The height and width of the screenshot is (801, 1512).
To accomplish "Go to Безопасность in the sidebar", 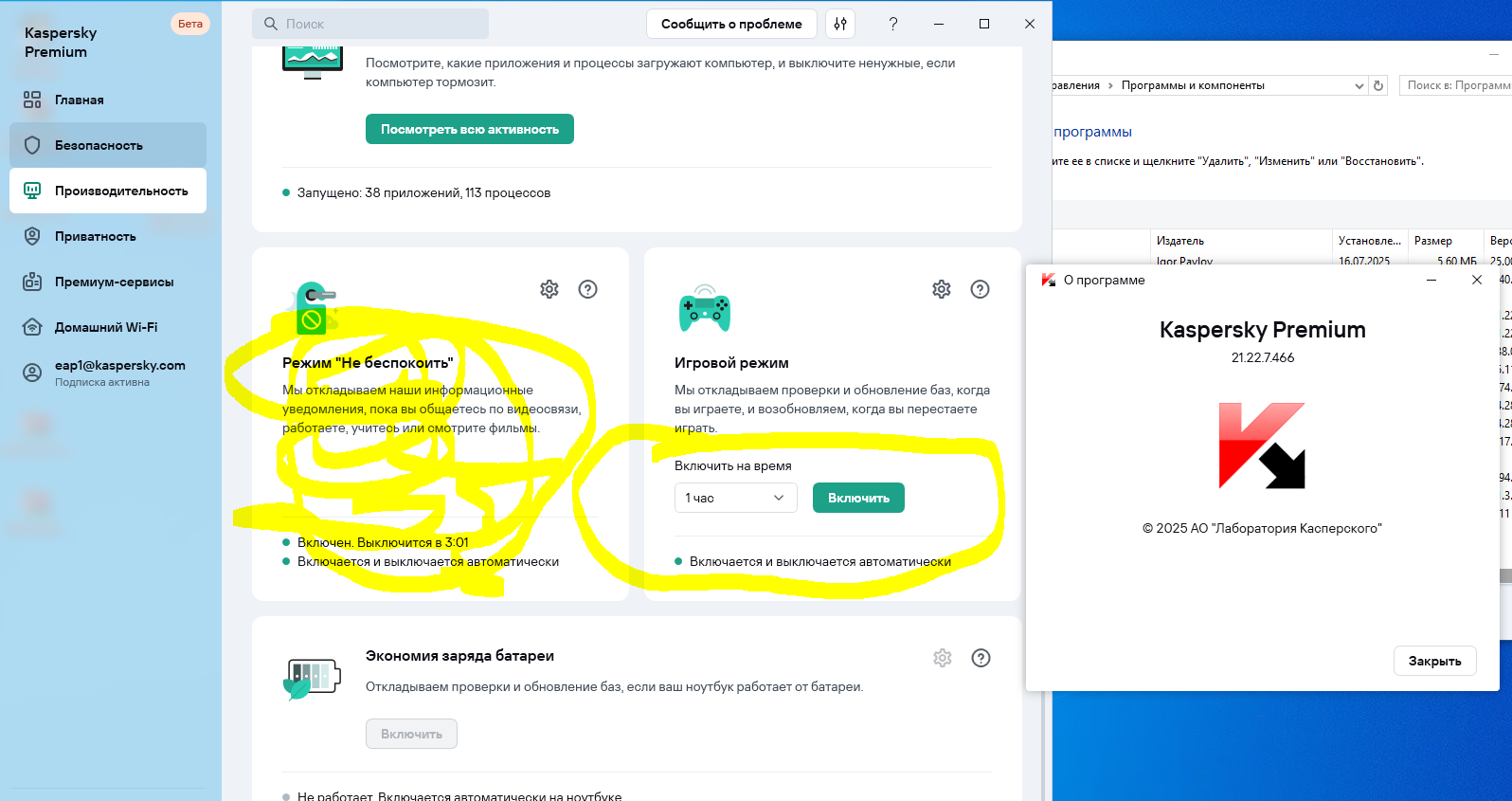I will coord(108,145).
